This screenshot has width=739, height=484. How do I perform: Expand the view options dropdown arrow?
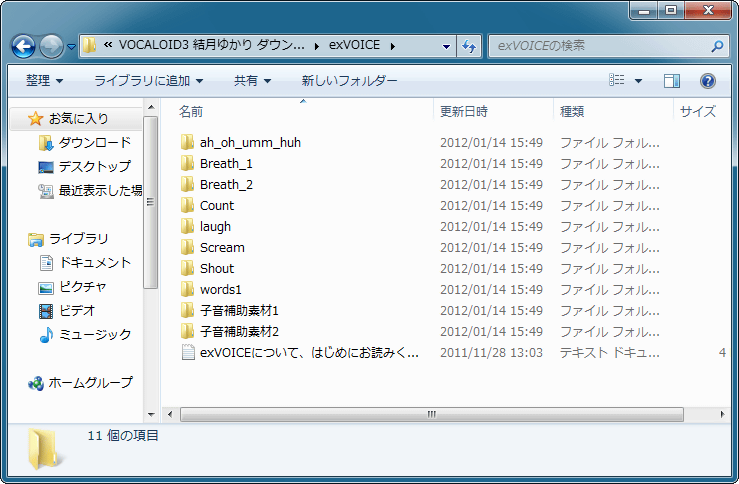tap(638, 81)
